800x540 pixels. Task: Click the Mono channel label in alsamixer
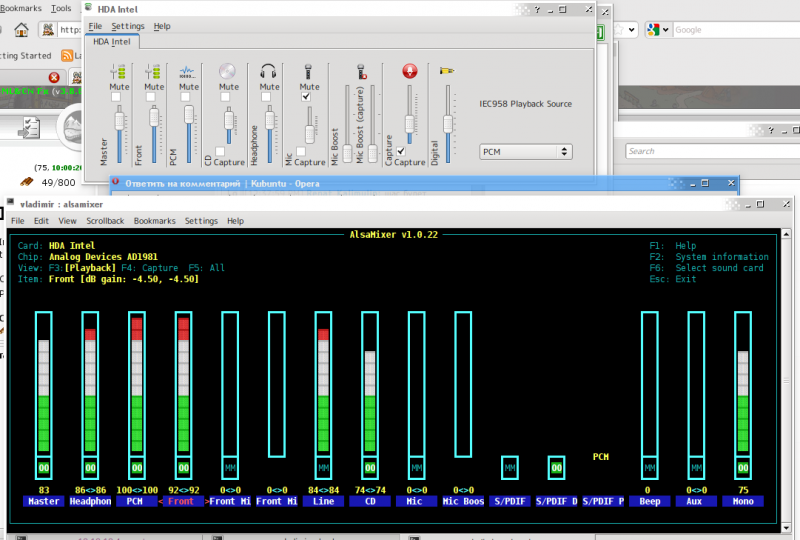pyautogui.click(x=743, y=501)
